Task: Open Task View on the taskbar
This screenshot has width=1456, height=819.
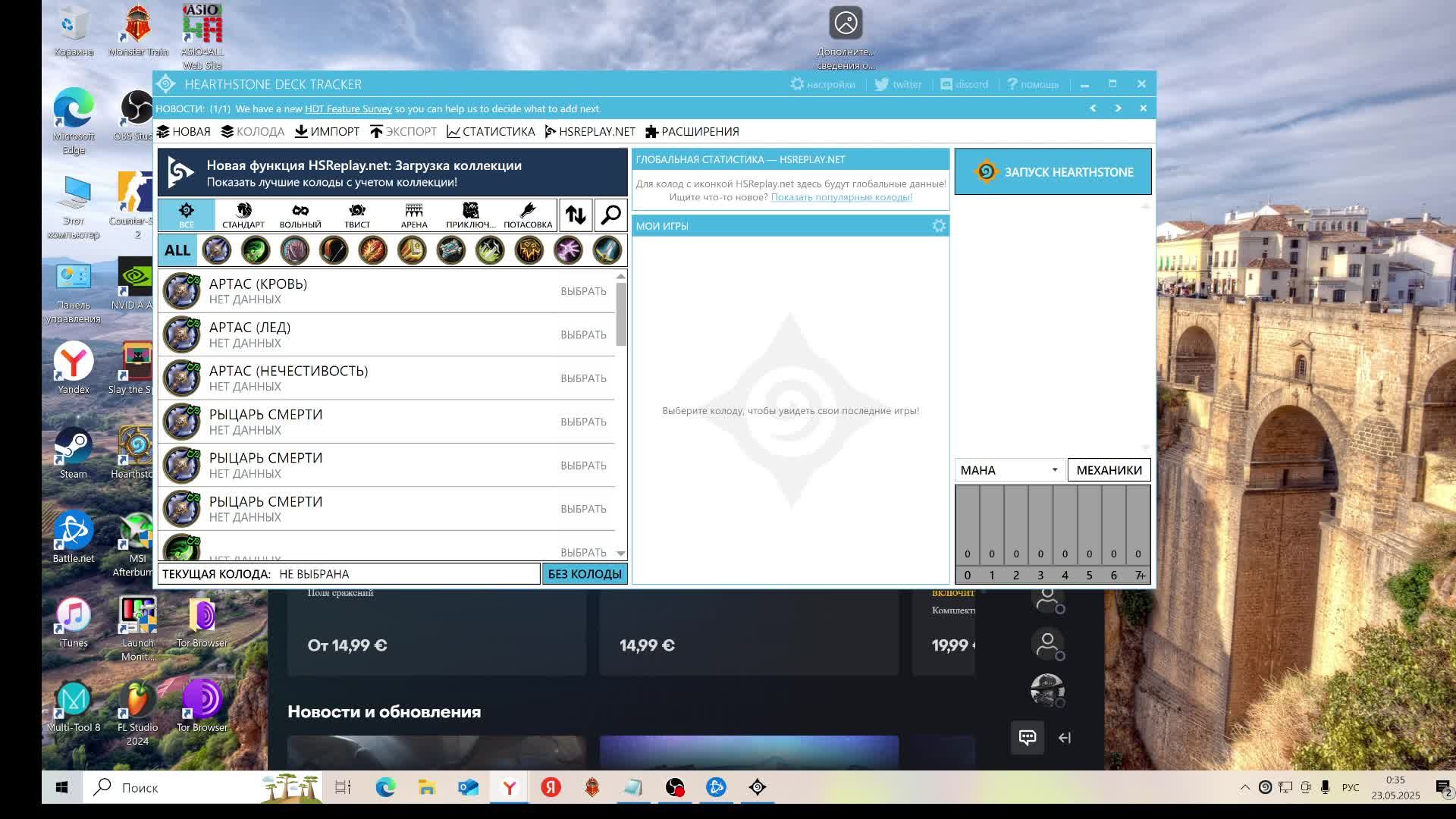Action: [x=343, y=787]
